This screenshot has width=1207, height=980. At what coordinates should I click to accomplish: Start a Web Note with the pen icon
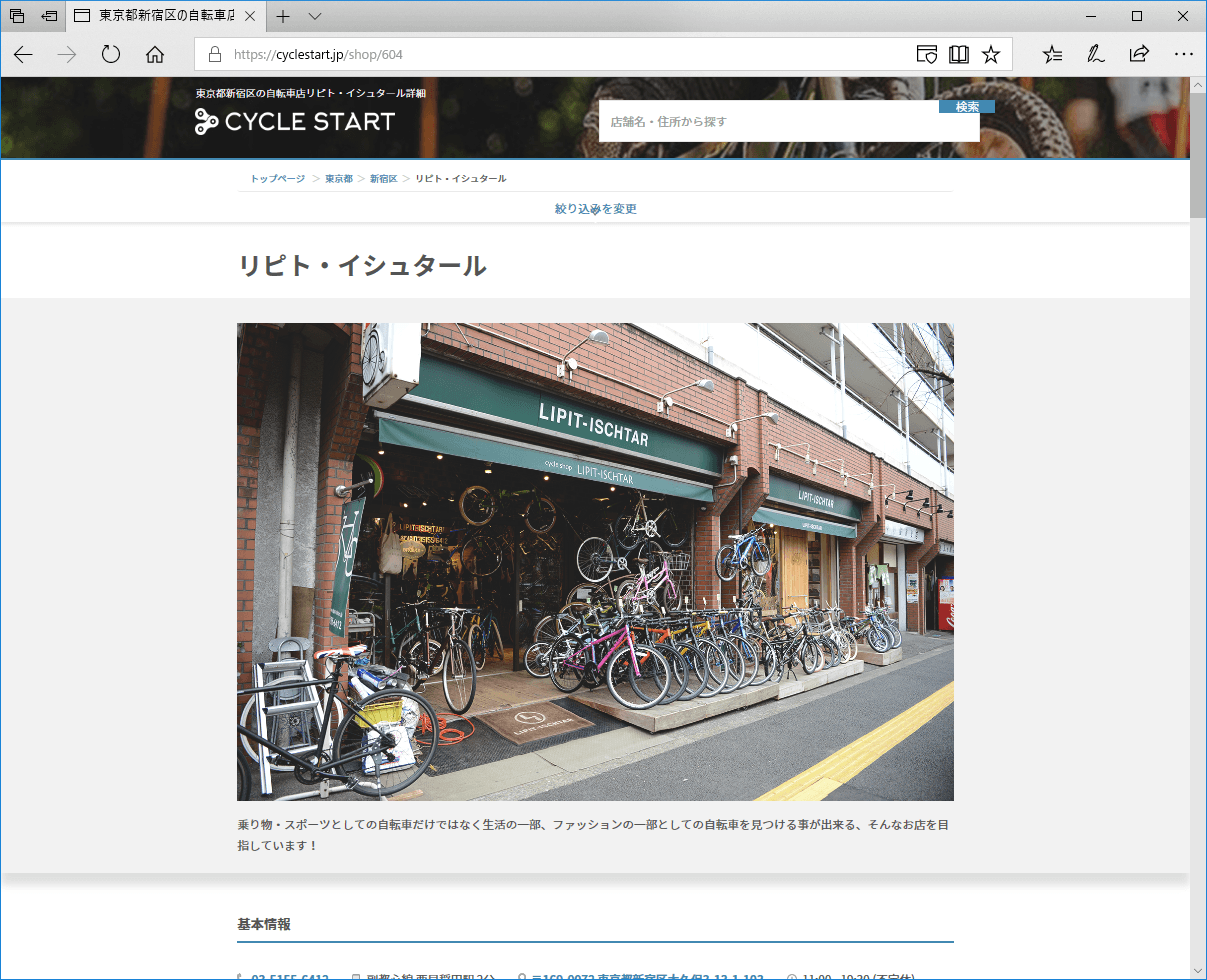click(1095, 55)
